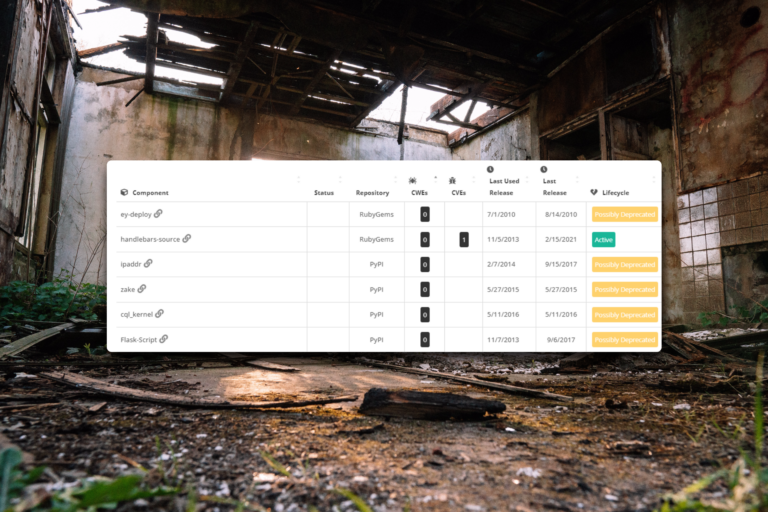The width and height of the screenshot is (768, 512).
Task: Sort by Last Release column header
Action: coord(554,192)
